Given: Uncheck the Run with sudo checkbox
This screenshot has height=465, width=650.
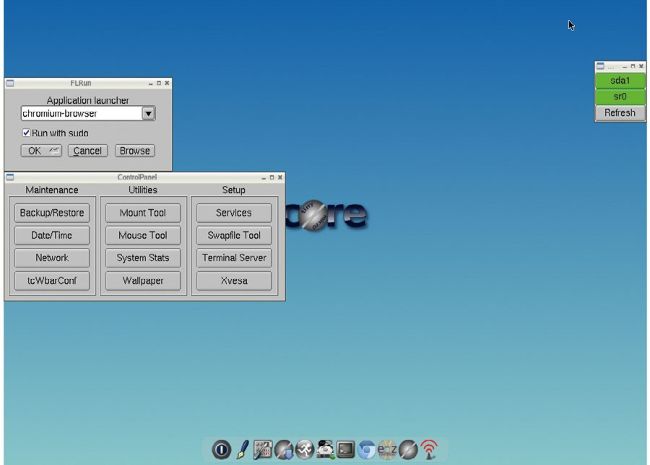Looking at the screenshot, I should click(x=26, y=132).
